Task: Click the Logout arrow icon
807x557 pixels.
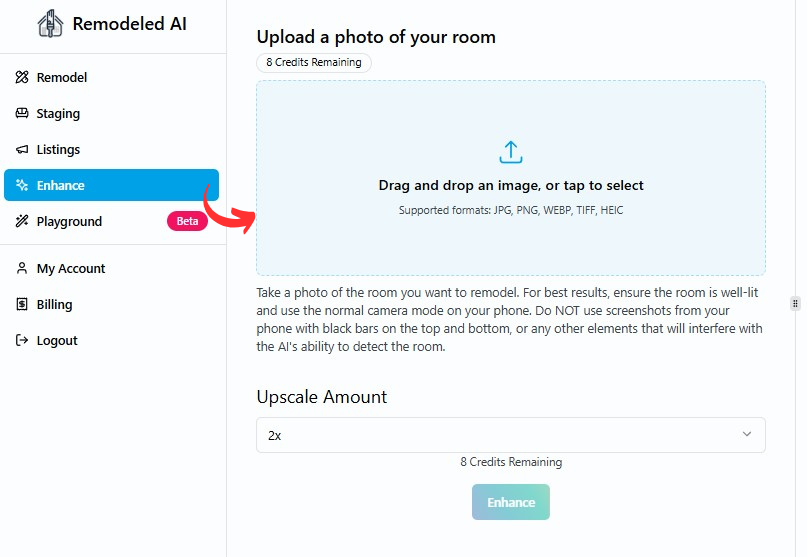Action: pos(22,341)
